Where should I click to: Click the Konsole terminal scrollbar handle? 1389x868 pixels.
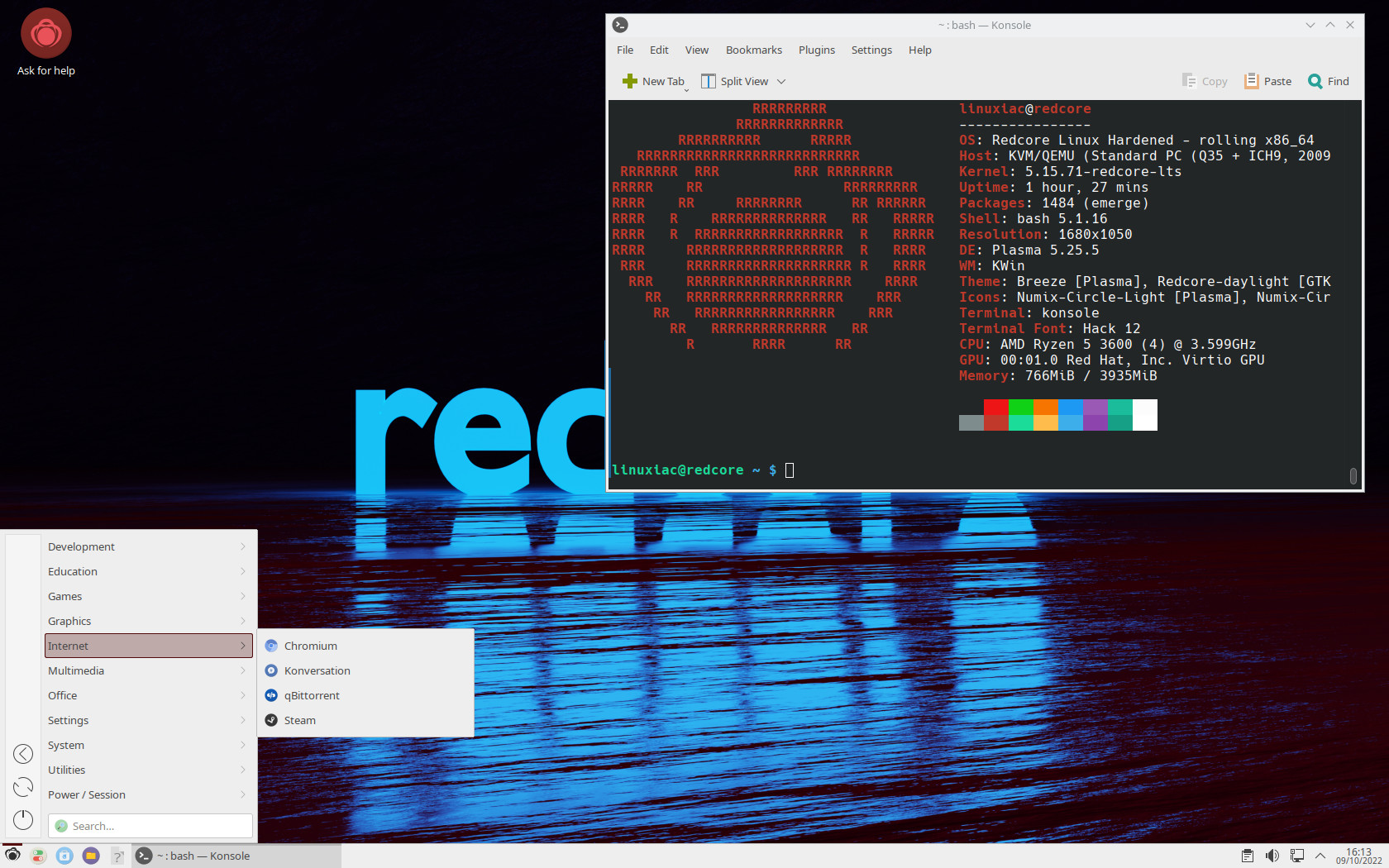point(1353,476)
